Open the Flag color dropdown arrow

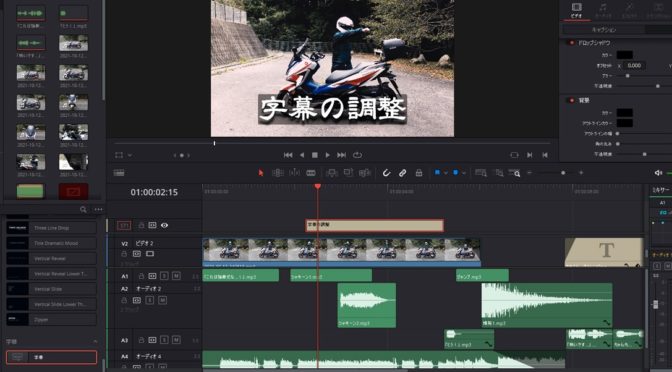(446, 173)
